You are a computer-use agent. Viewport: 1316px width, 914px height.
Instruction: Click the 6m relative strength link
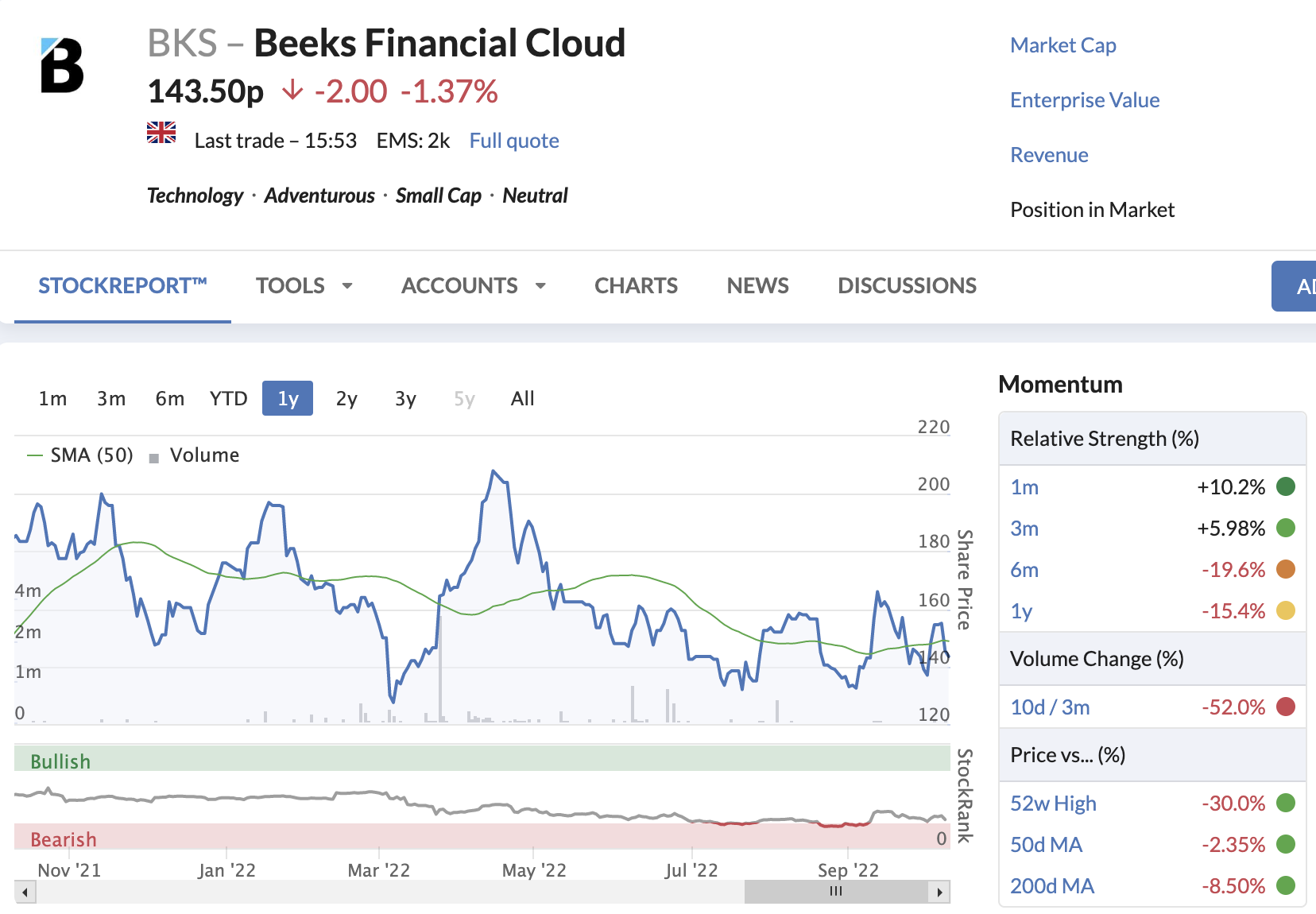(1024, 570)
